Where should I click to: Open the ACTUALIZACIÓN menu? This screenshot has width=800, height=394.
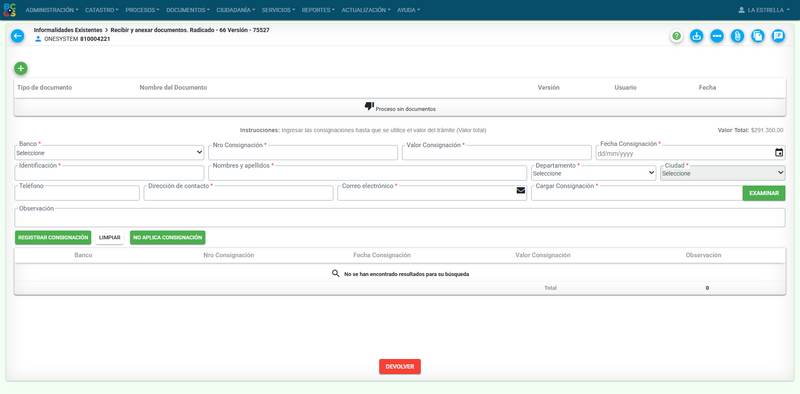tap(366, 10)
